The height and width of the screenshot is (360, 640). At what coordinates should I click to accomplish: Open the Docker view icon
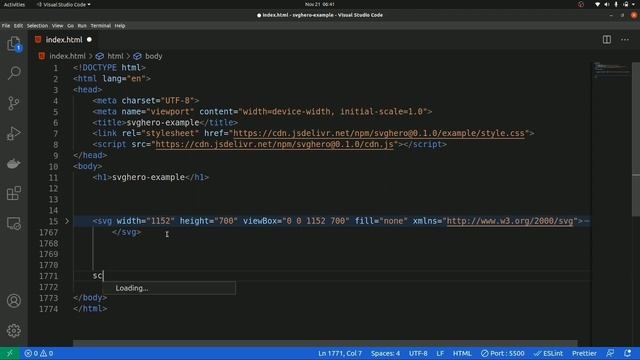coord(14,163)
